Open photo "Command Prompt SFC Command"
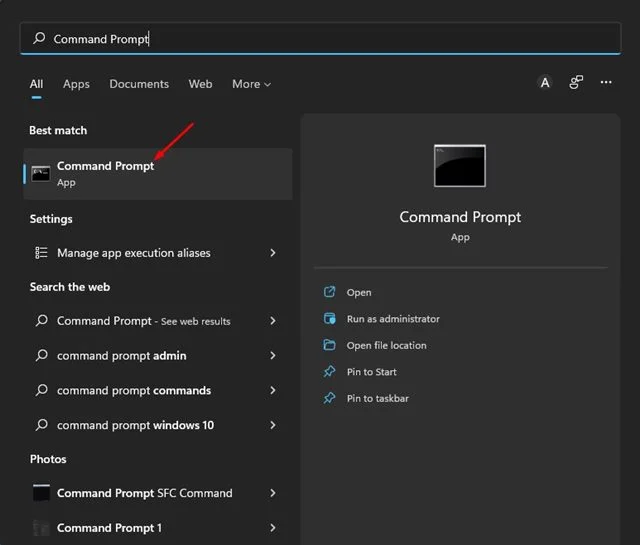 click(158, 493)
